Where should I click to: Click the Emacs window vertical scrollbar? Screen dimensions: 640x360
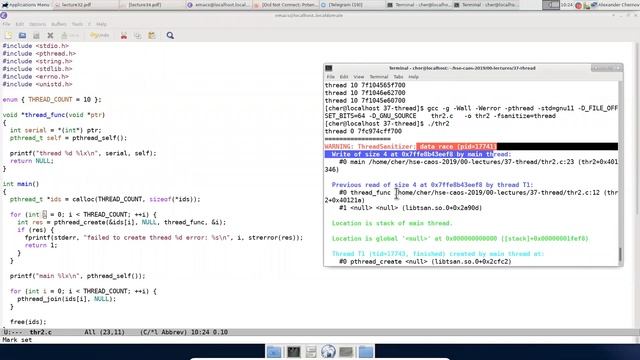point(637,184)
